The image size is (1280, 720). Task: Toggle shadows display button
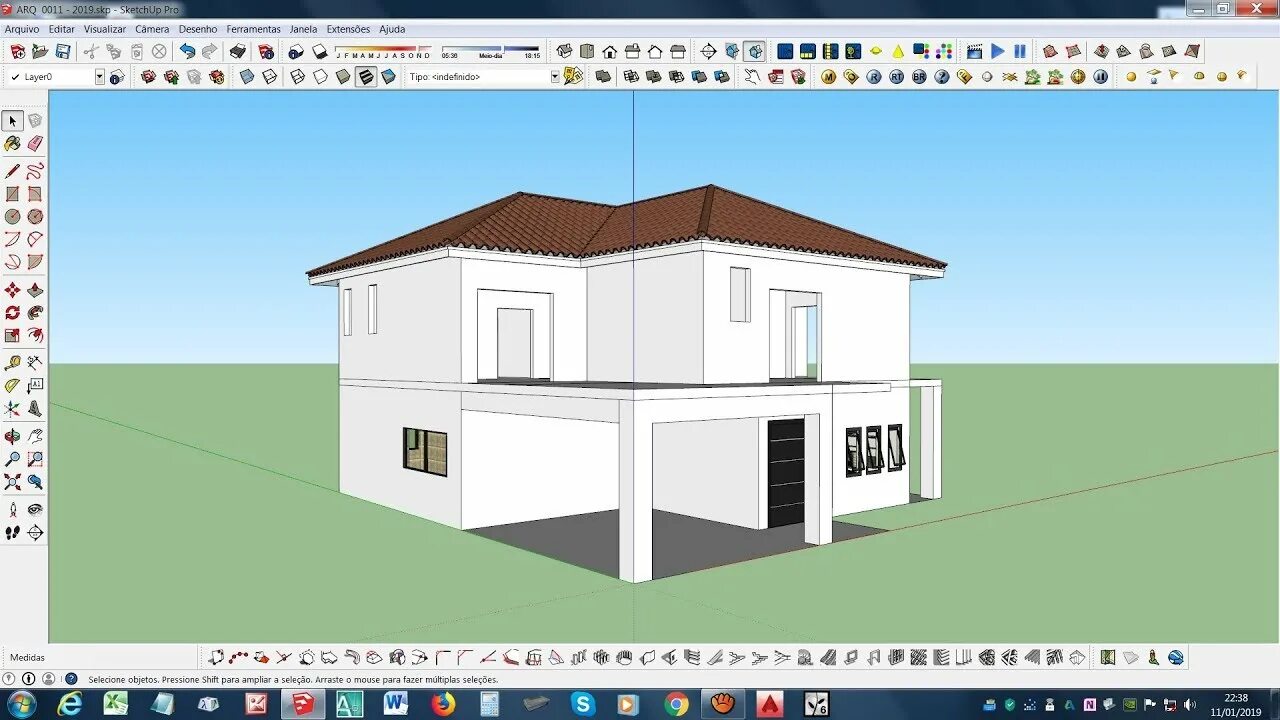coord(320,51)
